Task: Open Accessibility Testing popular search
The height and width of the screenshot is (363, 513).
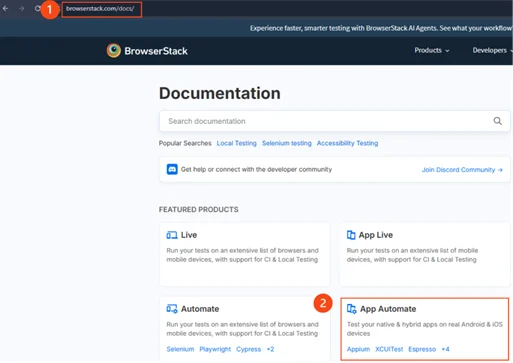Action: (x=347, y=143)
